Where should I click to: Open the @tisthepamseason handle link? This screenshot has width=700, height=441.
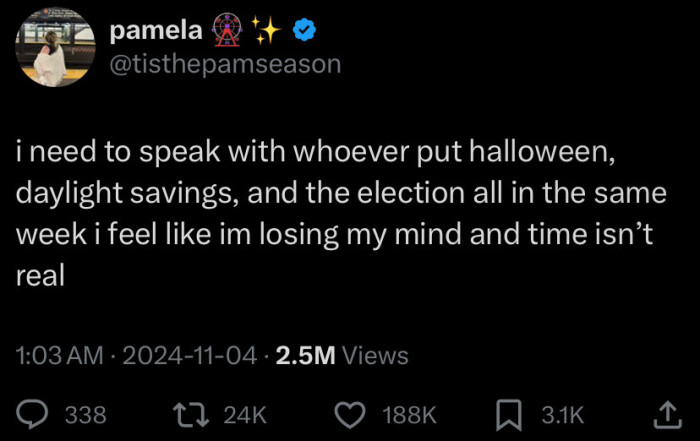(x=225, y=64)
